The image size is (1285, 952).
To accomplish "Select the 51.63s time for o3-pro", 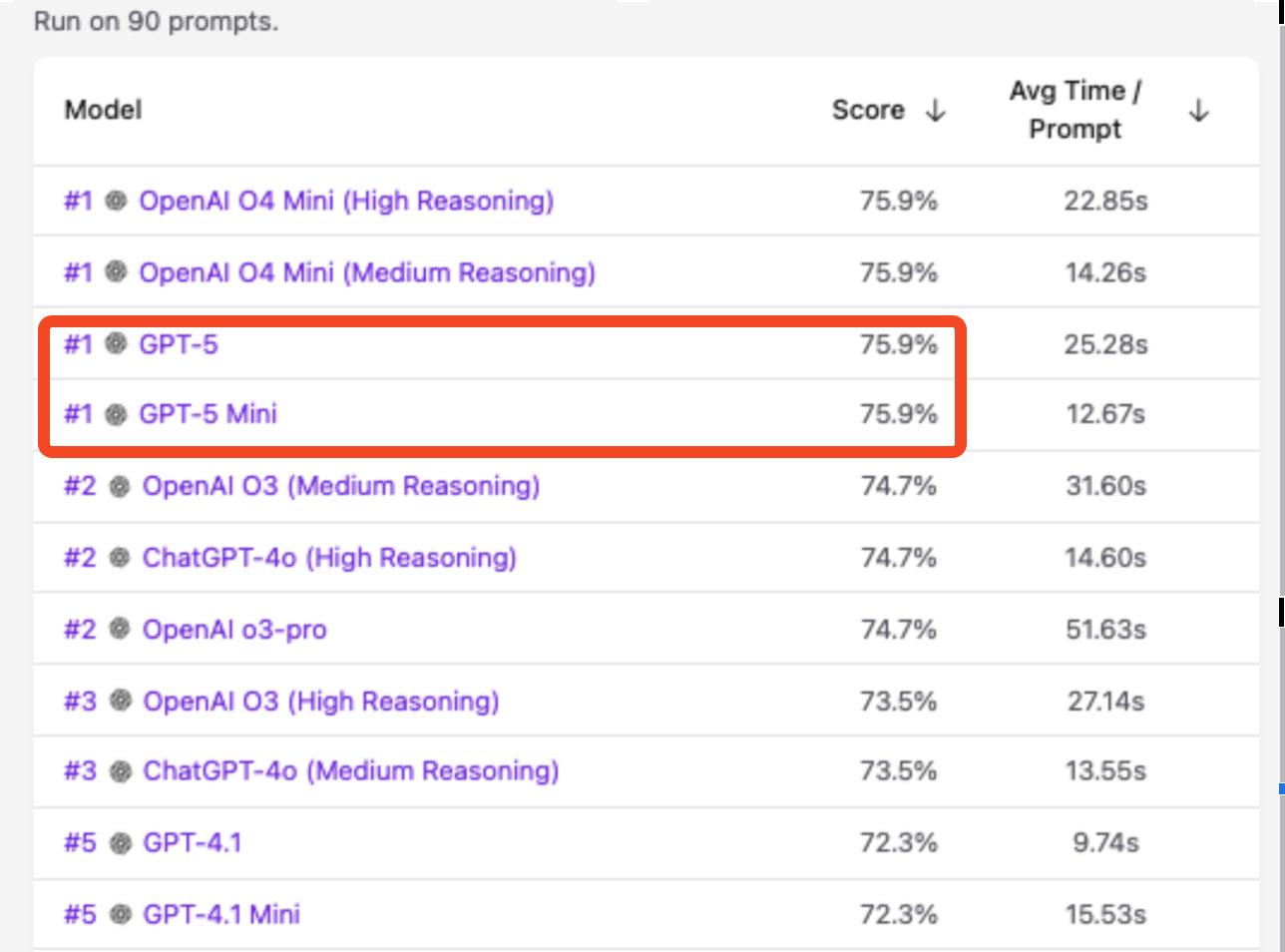I will [1105, 630].
